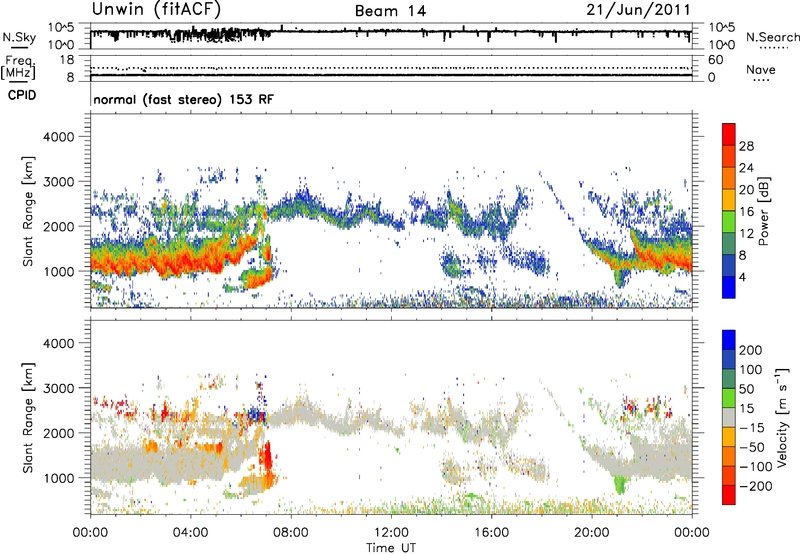800x554 pixels.
Task: Click the '4000' tick on the velocity panel
Action: (x=58, y=343)
